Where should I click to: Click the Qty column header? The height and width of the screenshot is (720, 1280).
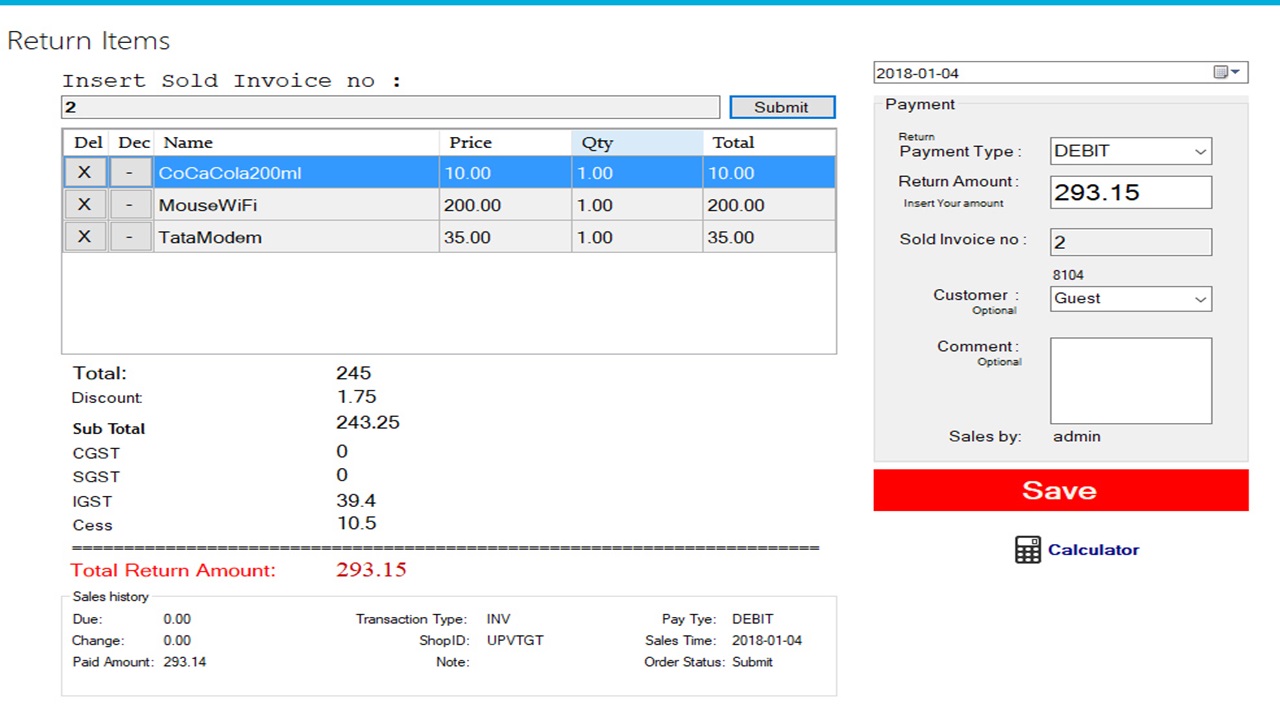coord(637,143)
